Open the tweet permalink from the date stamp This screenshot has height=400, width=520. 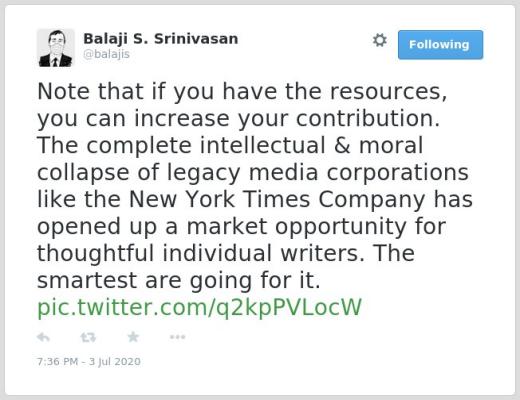[x=89, y=362]
